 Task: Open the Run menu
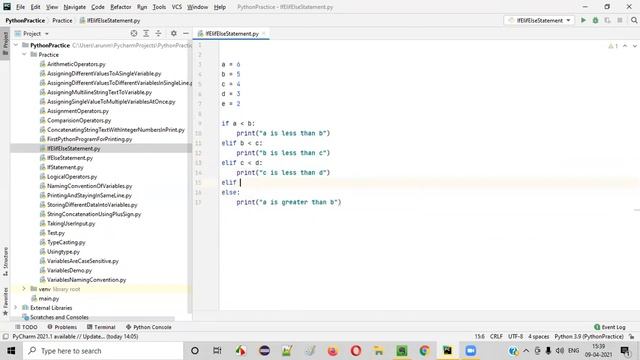(x=142, y=7)
